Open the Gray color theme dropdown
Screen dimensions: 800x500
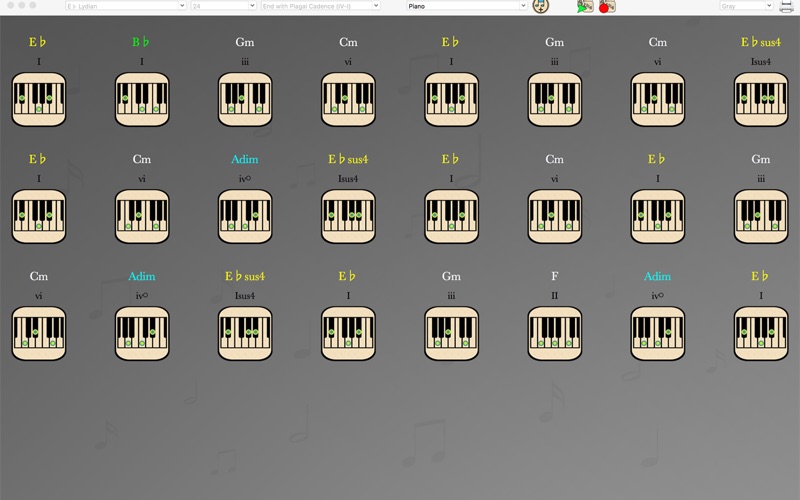pos(746,6)
